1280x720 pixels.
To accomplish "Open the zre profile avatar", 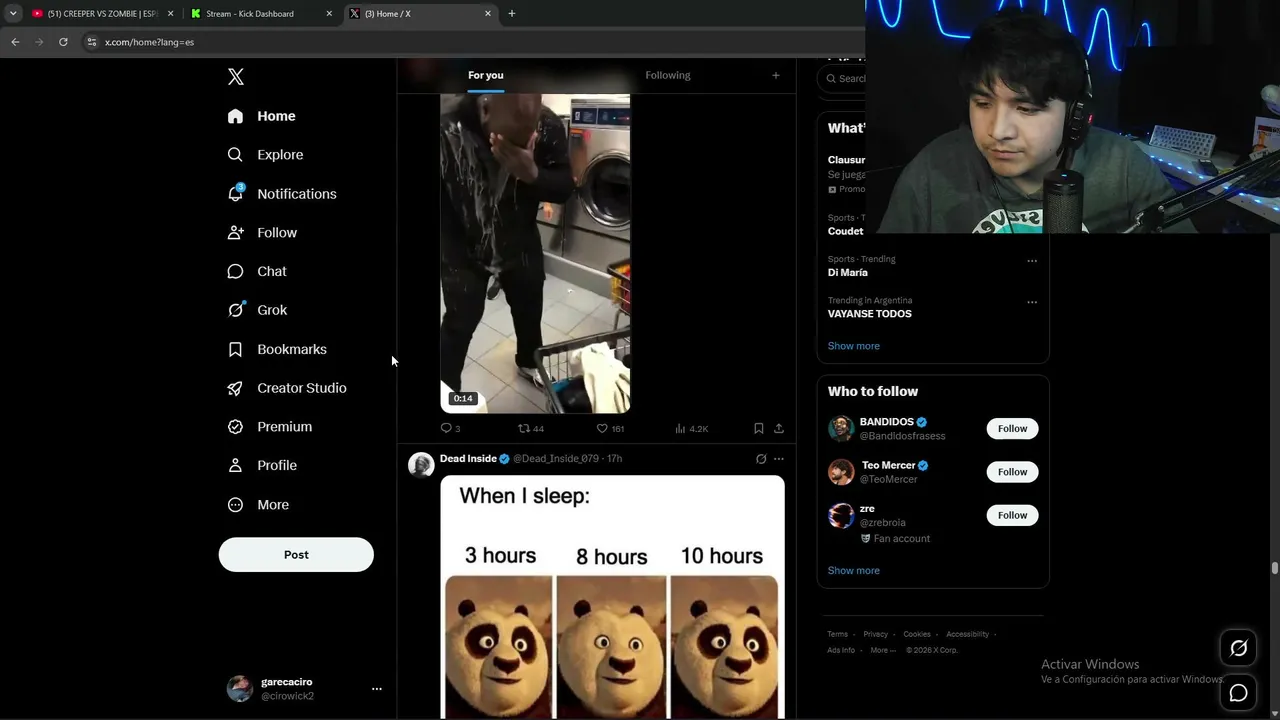I will coord(841,515).
